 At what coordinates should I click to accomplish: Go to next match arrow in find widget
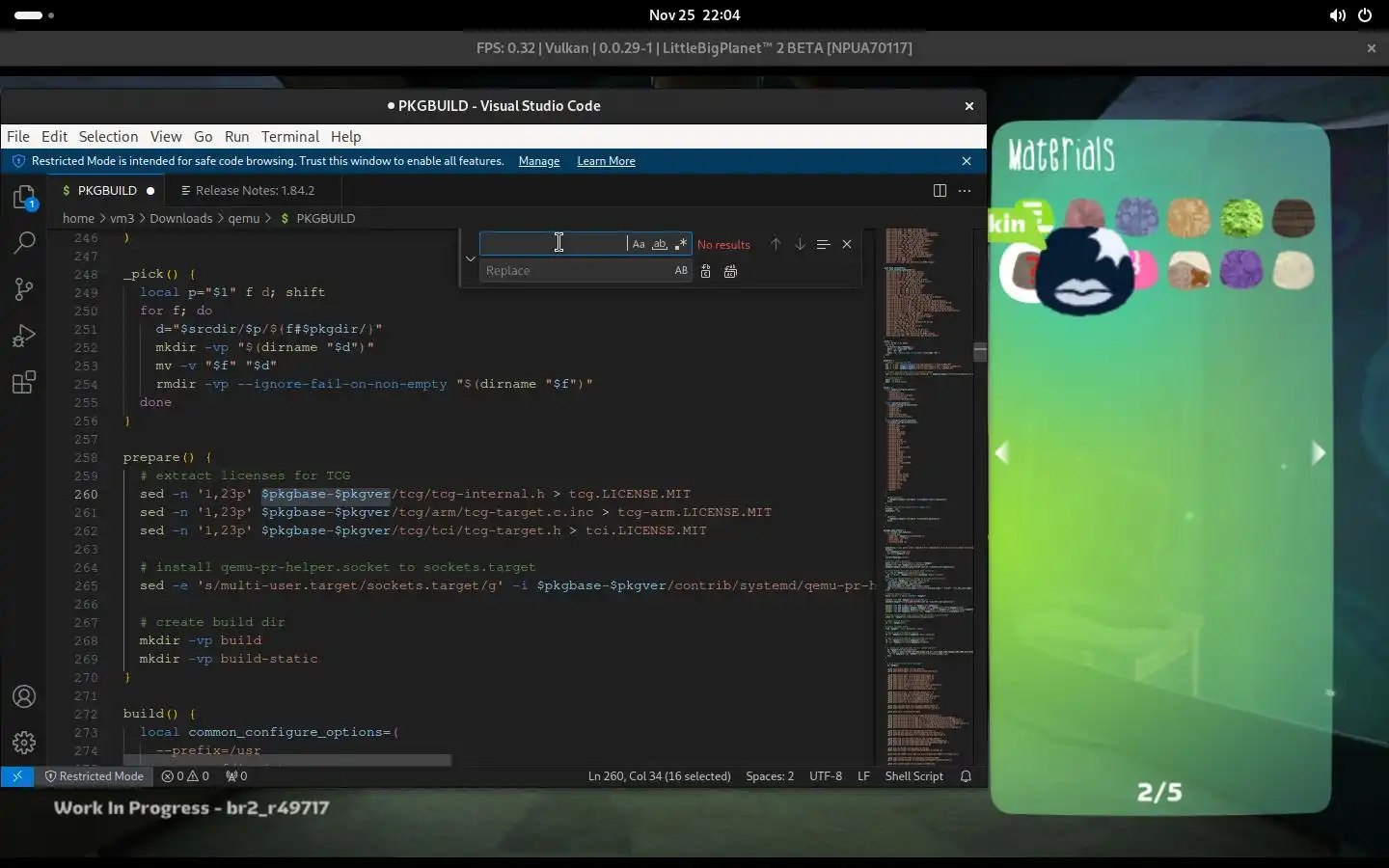tap(800, 244)
